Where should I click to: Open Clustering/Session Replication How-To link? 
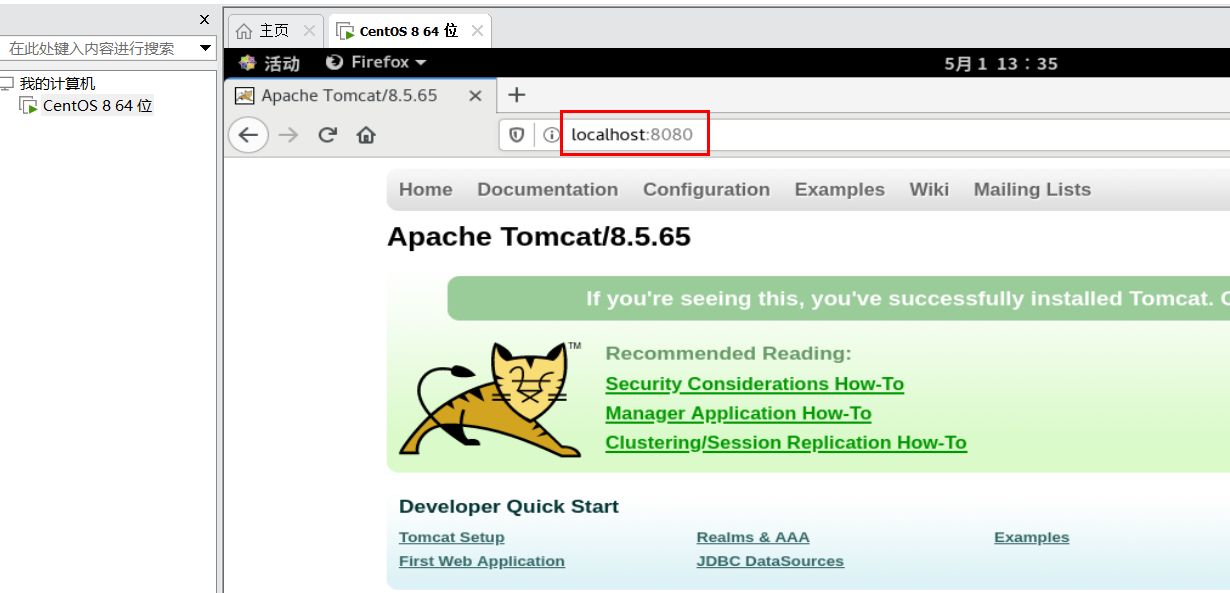(x=786, y=442)
